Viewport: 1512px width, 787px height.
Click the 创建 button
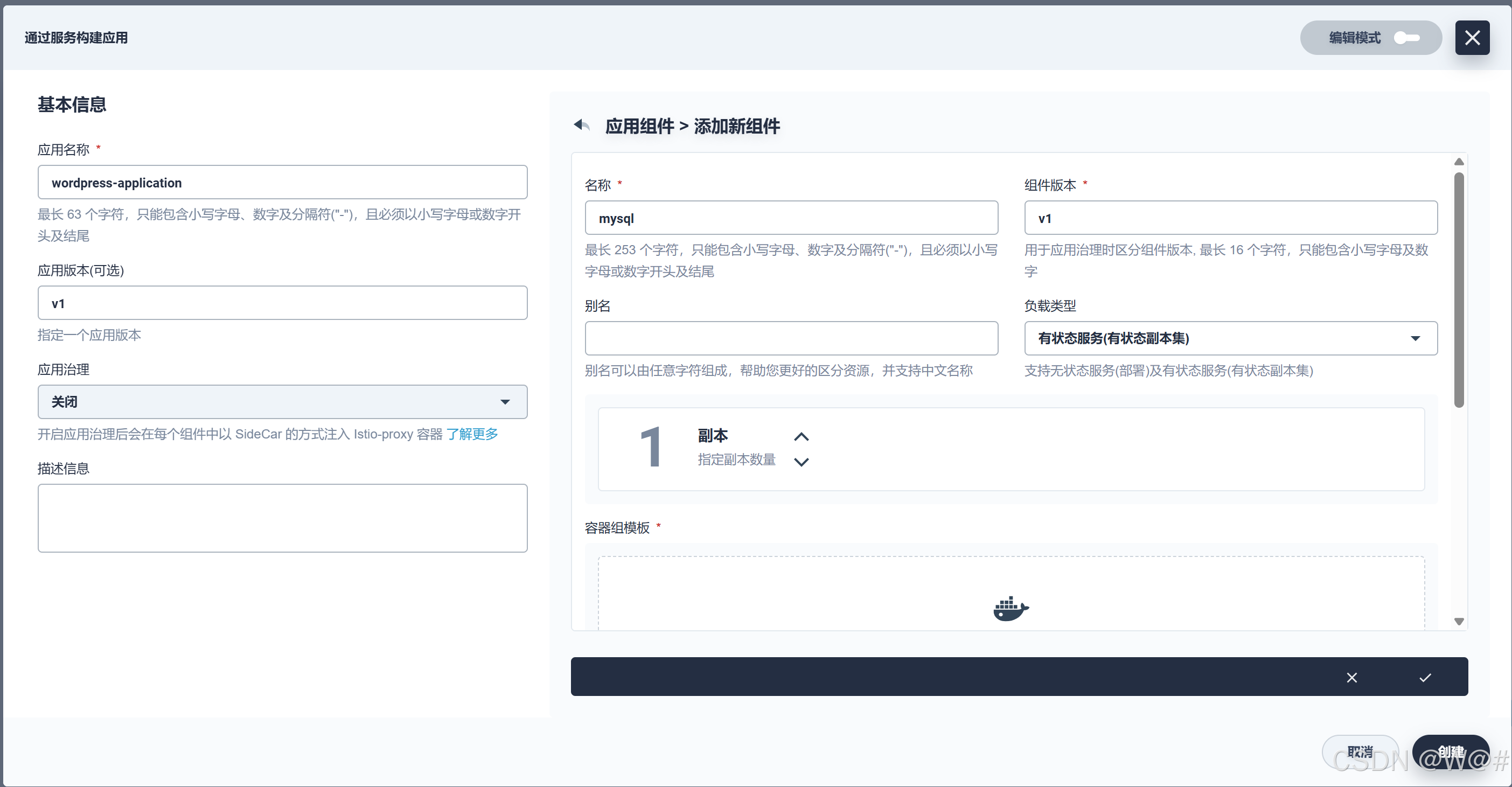(1450, 752)
